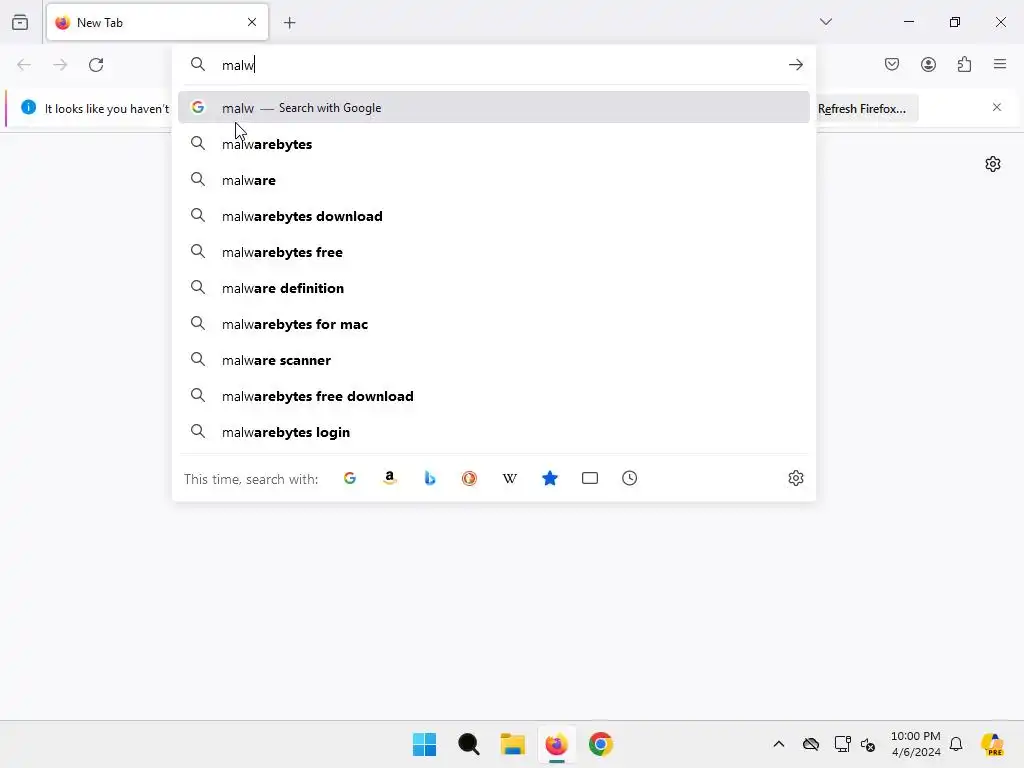
Task: Open Windows Search from taskbar
Action: coord(469,744)
